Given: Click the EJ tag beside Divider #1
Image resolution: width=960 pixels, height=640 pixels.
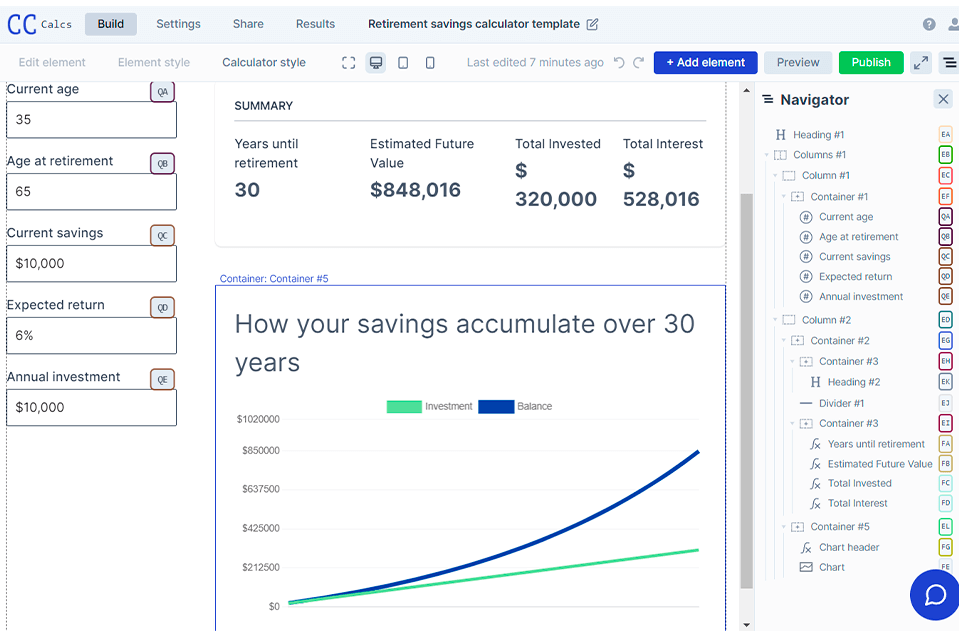Looking at the screenshot, I should click(945, 403).
